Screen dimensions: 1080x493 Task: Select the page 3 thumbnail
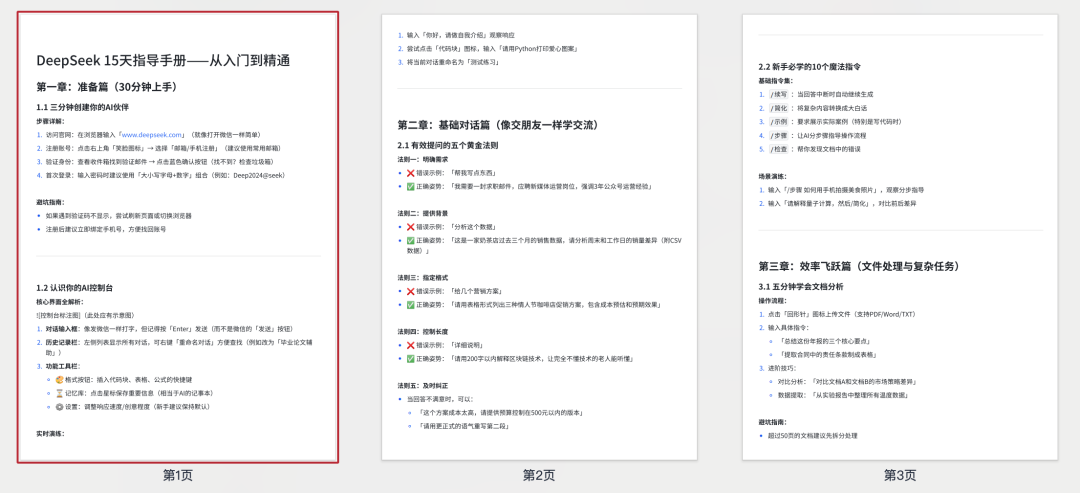tap(900, 237)
